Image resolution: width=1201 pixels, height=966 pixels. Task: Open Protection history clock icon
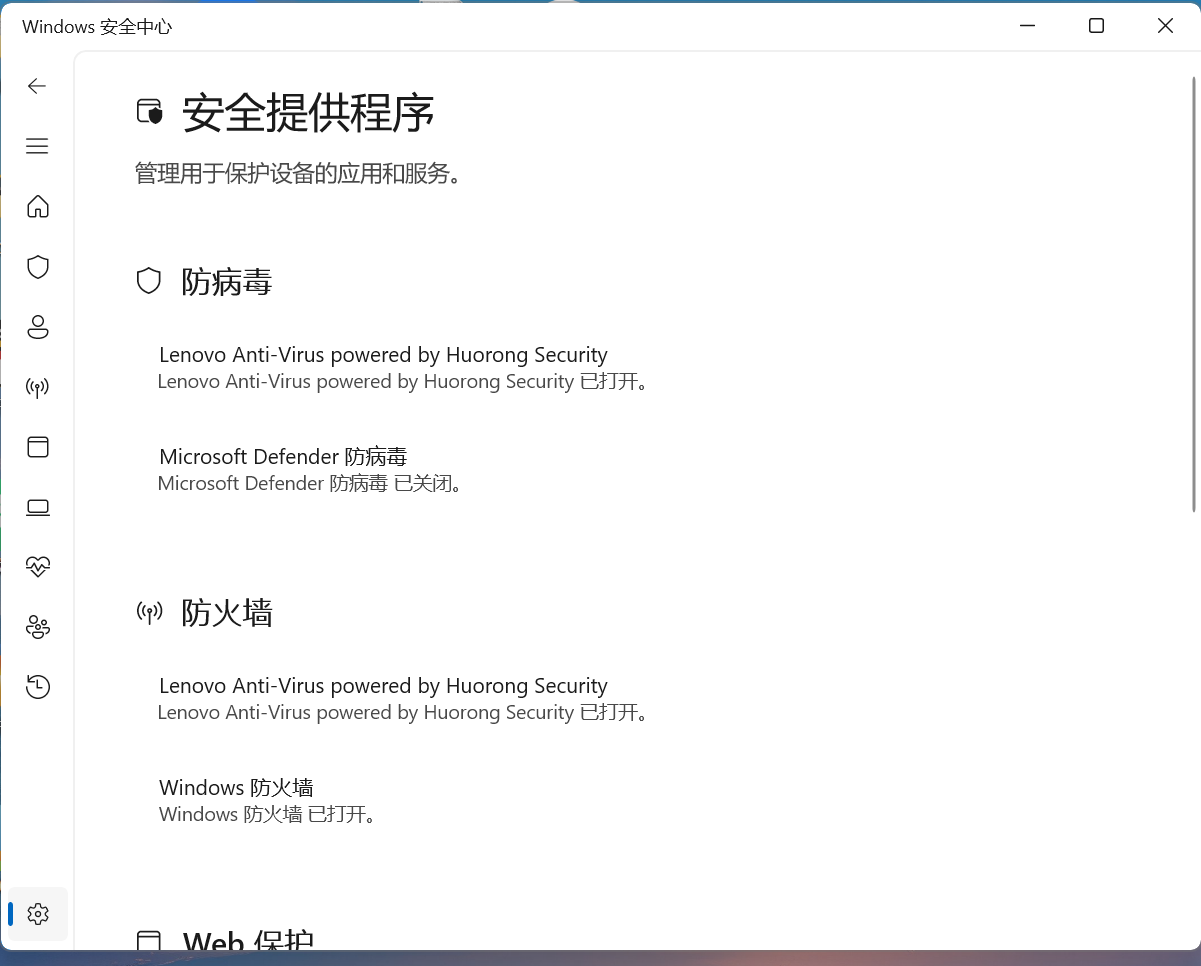pos(38,687)
